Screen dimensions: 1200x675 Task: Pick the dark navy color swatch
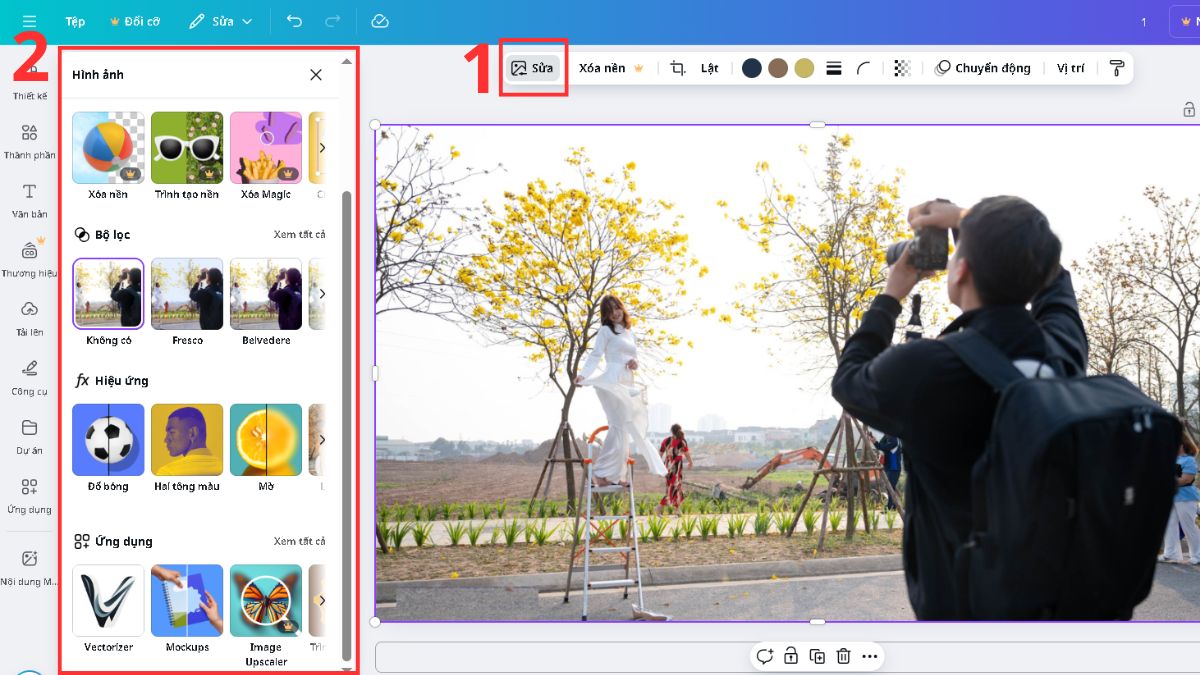(752, 68)
